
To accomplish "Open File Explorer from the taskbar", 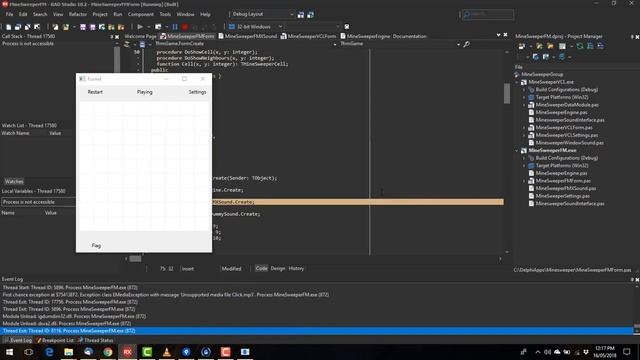I will tap(69, 352).
